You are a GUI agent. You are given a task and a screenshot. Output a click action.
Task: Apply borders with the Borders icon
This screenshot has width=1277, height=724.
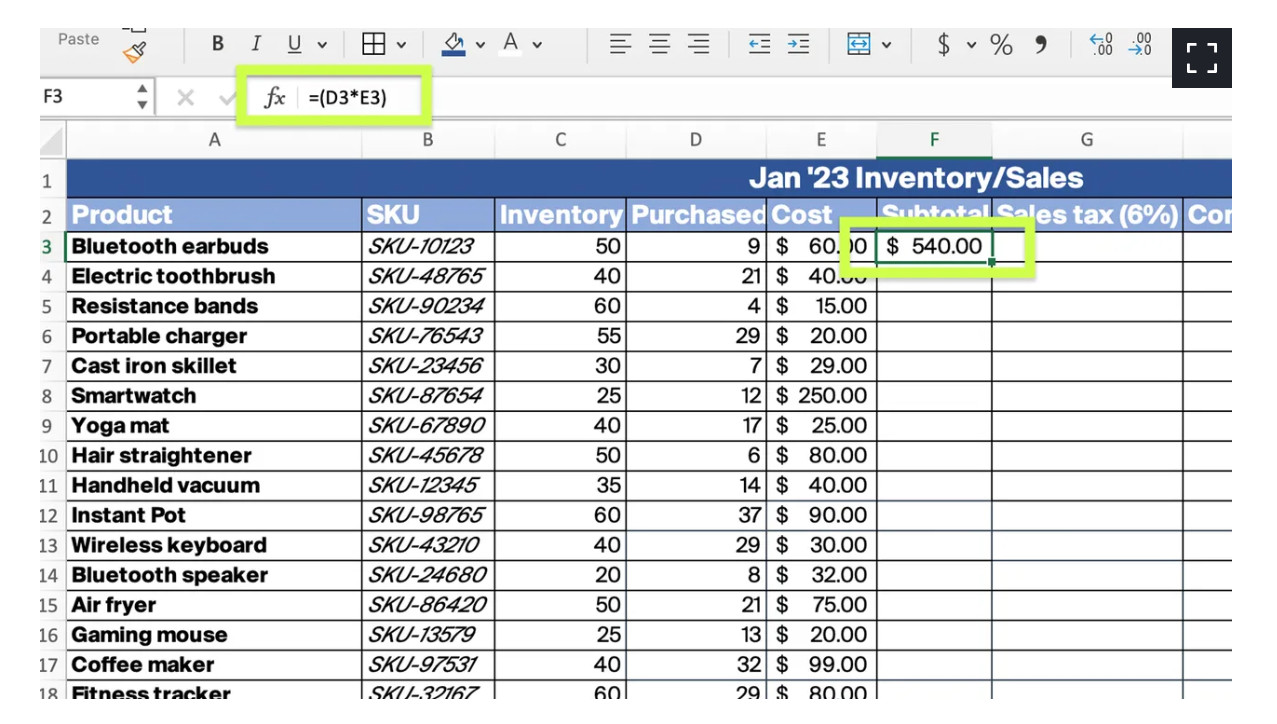click(374, 44)
